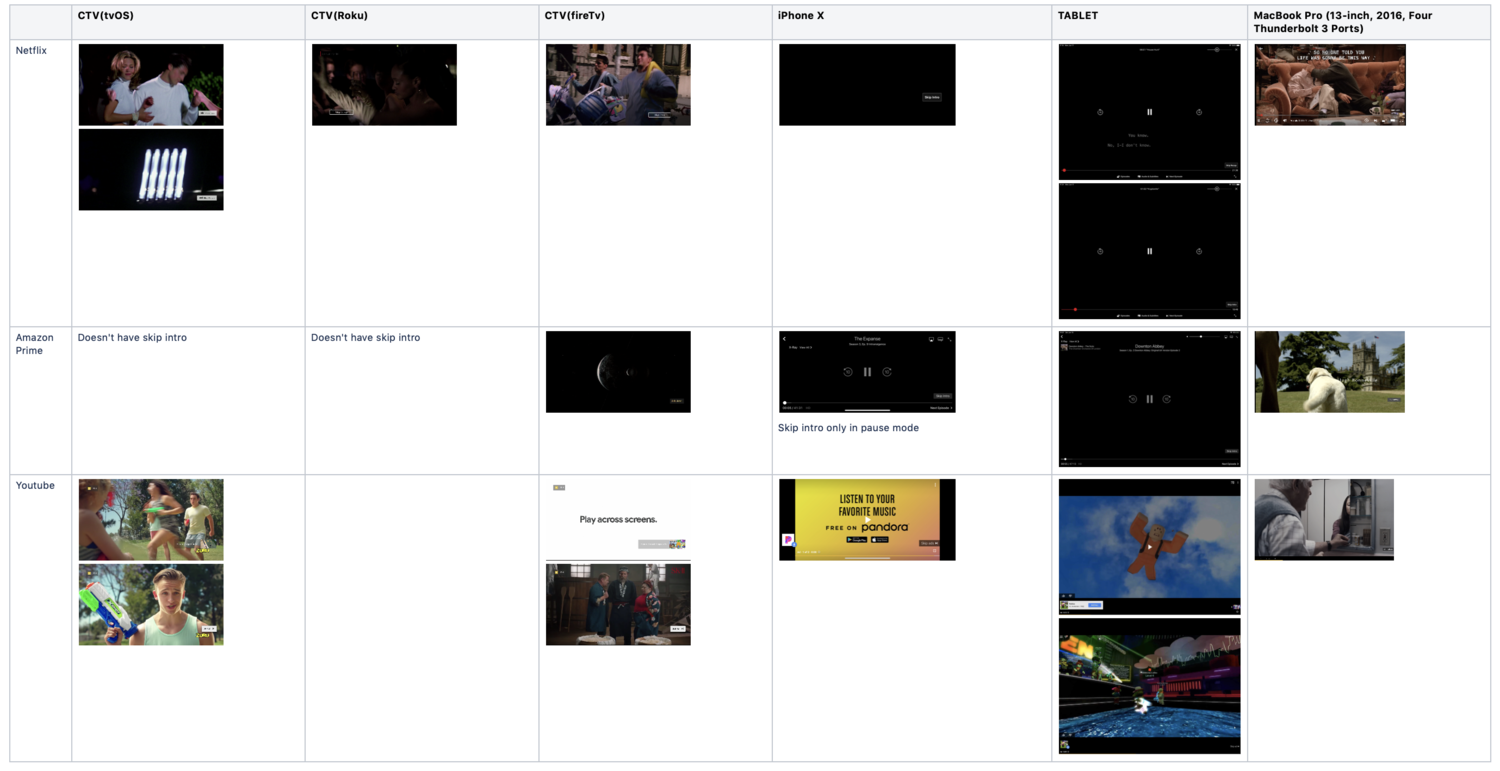Open Netflix tvOS thumbnail of dancing couple
1500x771 pixels.
click(x=151, y=85)
